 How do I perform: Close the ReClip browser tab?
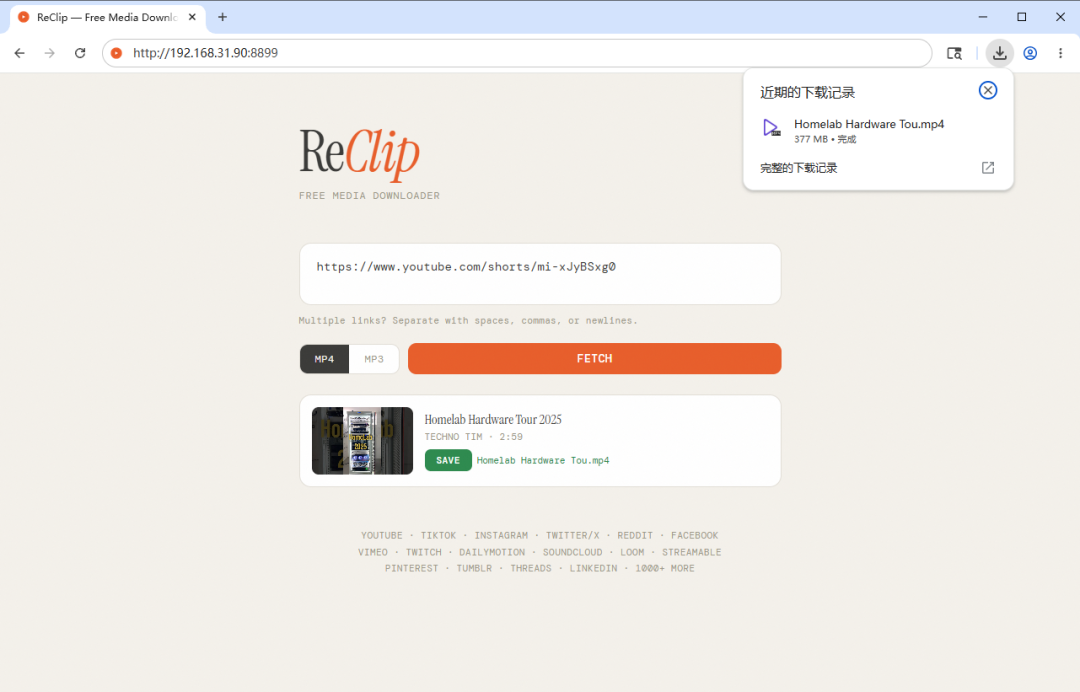pos(192,17)
